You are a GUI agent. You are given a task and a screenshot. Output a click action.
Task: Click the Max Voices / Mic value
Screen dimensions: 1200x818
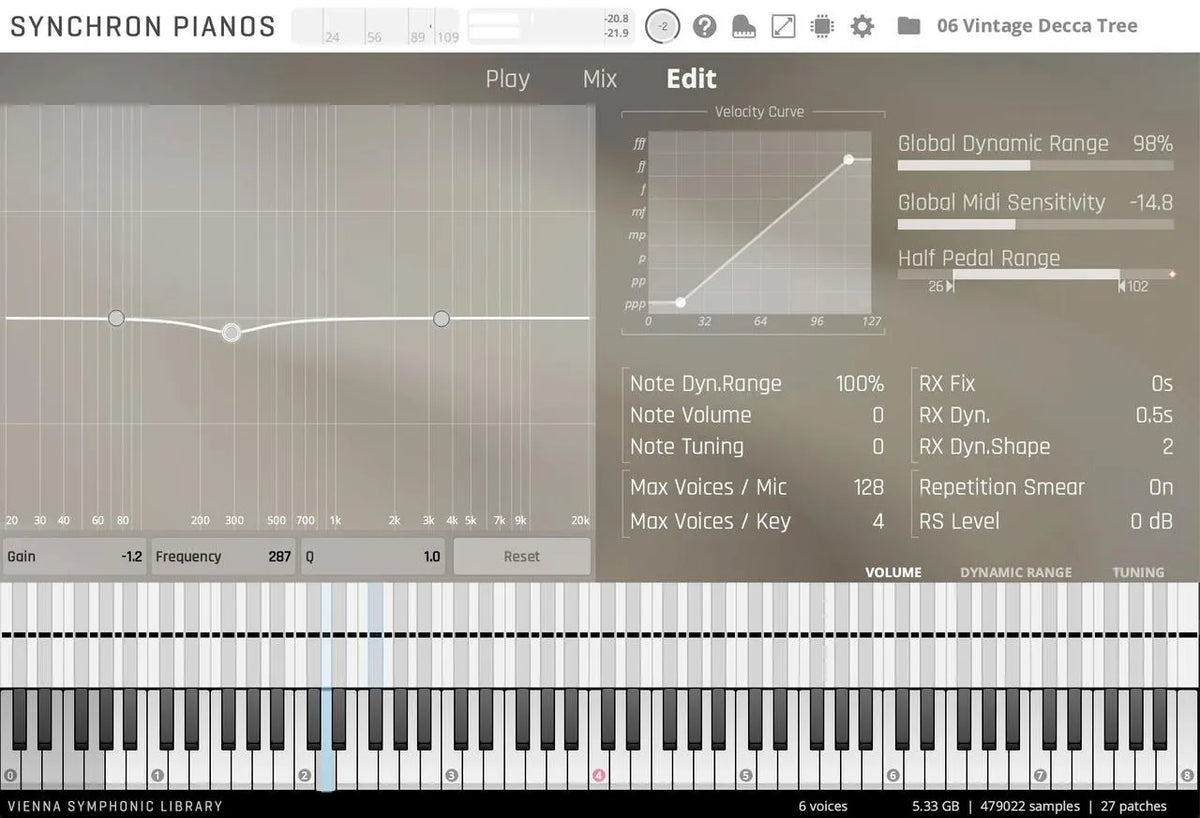(x=868, y=487)
